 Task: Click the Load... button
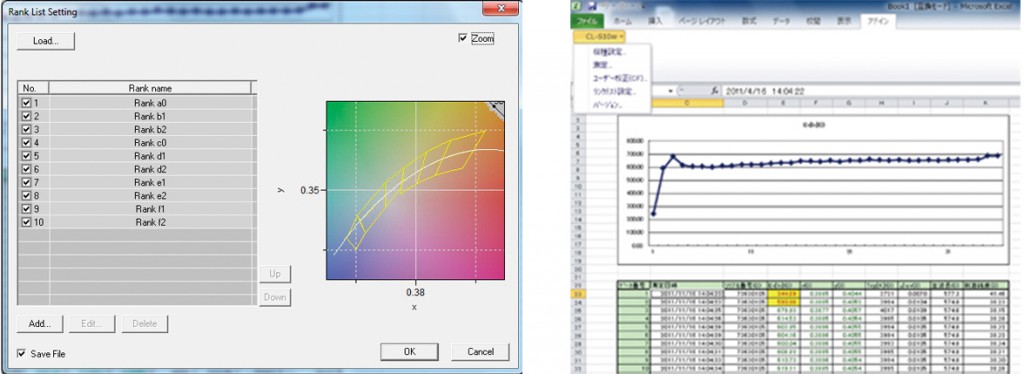click(46, 41)
